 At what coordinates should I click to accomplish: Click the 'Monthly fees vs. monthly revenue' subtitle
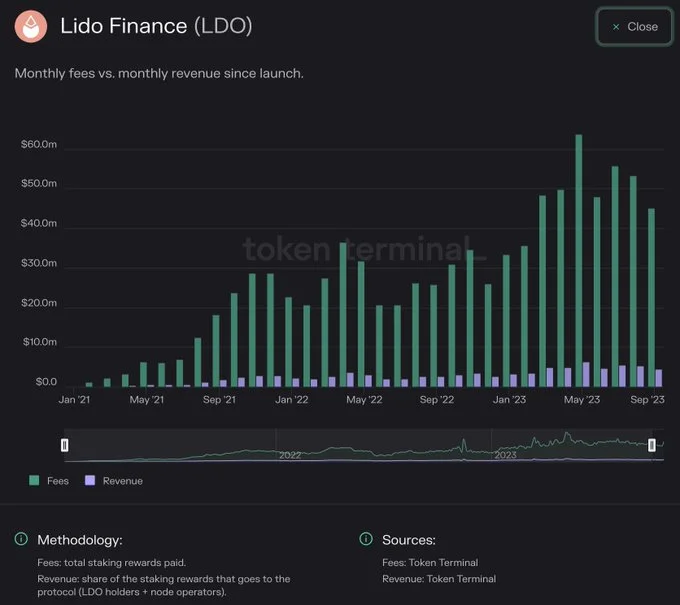159,73
